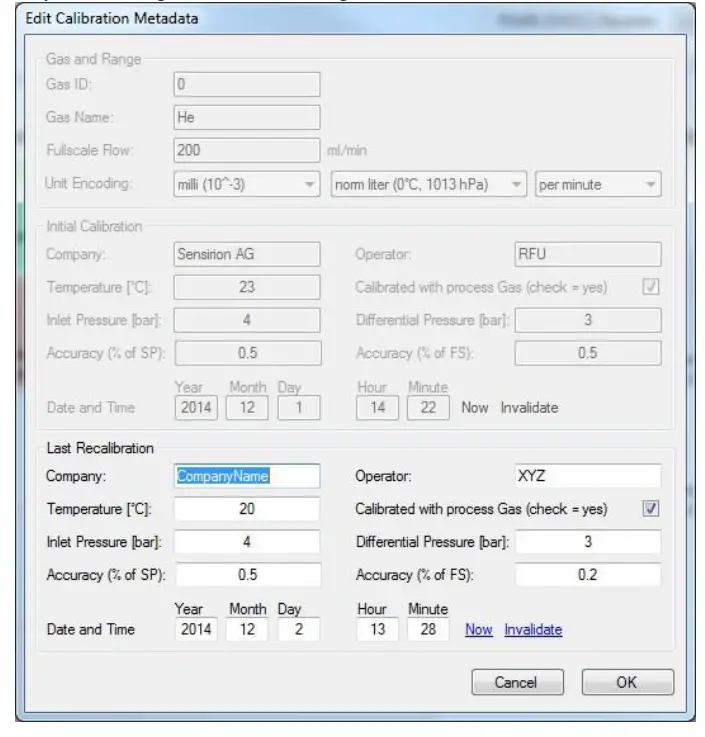Select Last Recalibration Temperature field showing 20
705x737 pixels.
click(x=247, y=509)
